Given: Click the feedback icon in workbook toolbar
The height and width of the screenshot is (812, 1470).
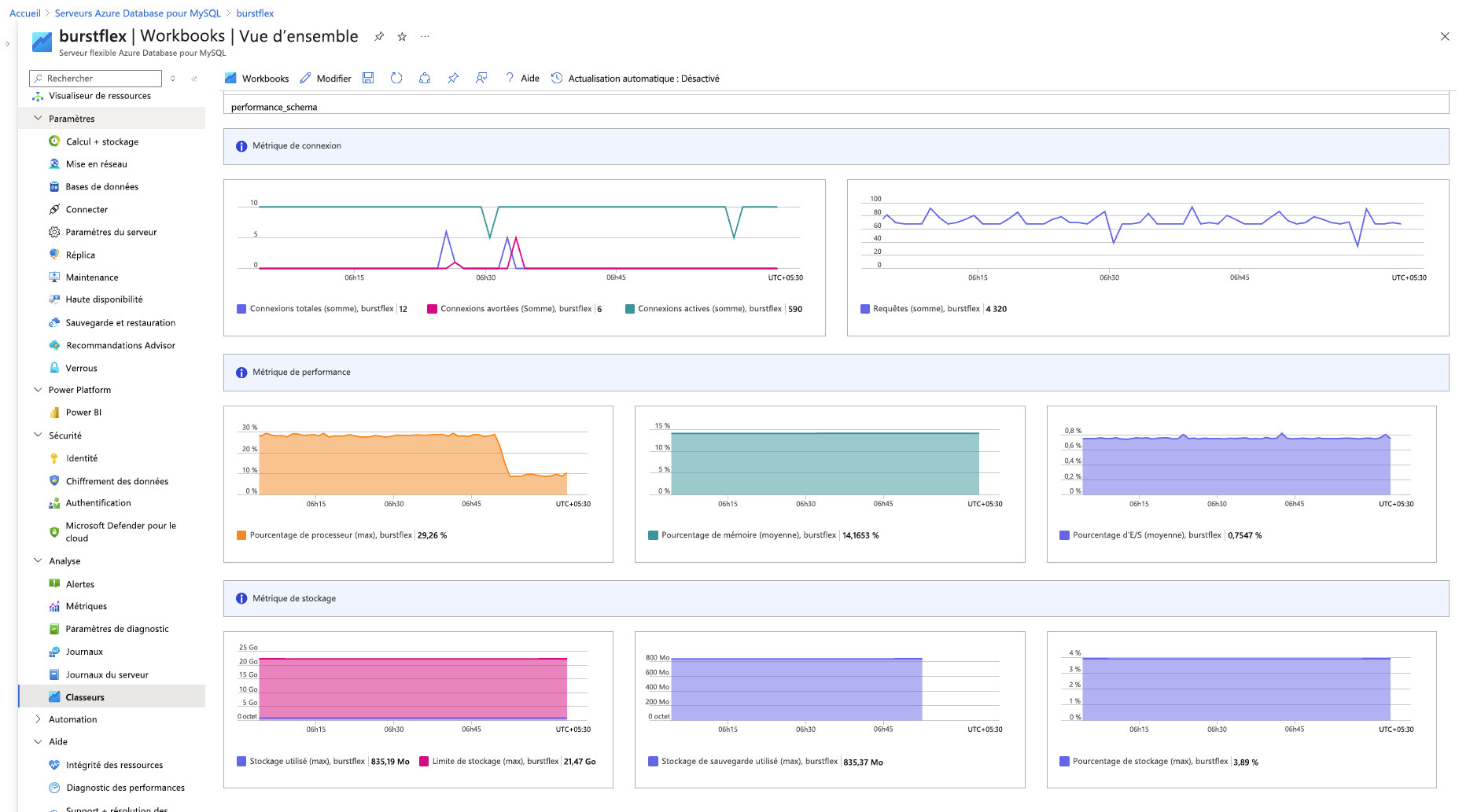Looking at the screenshot, I should pos(481,78).
